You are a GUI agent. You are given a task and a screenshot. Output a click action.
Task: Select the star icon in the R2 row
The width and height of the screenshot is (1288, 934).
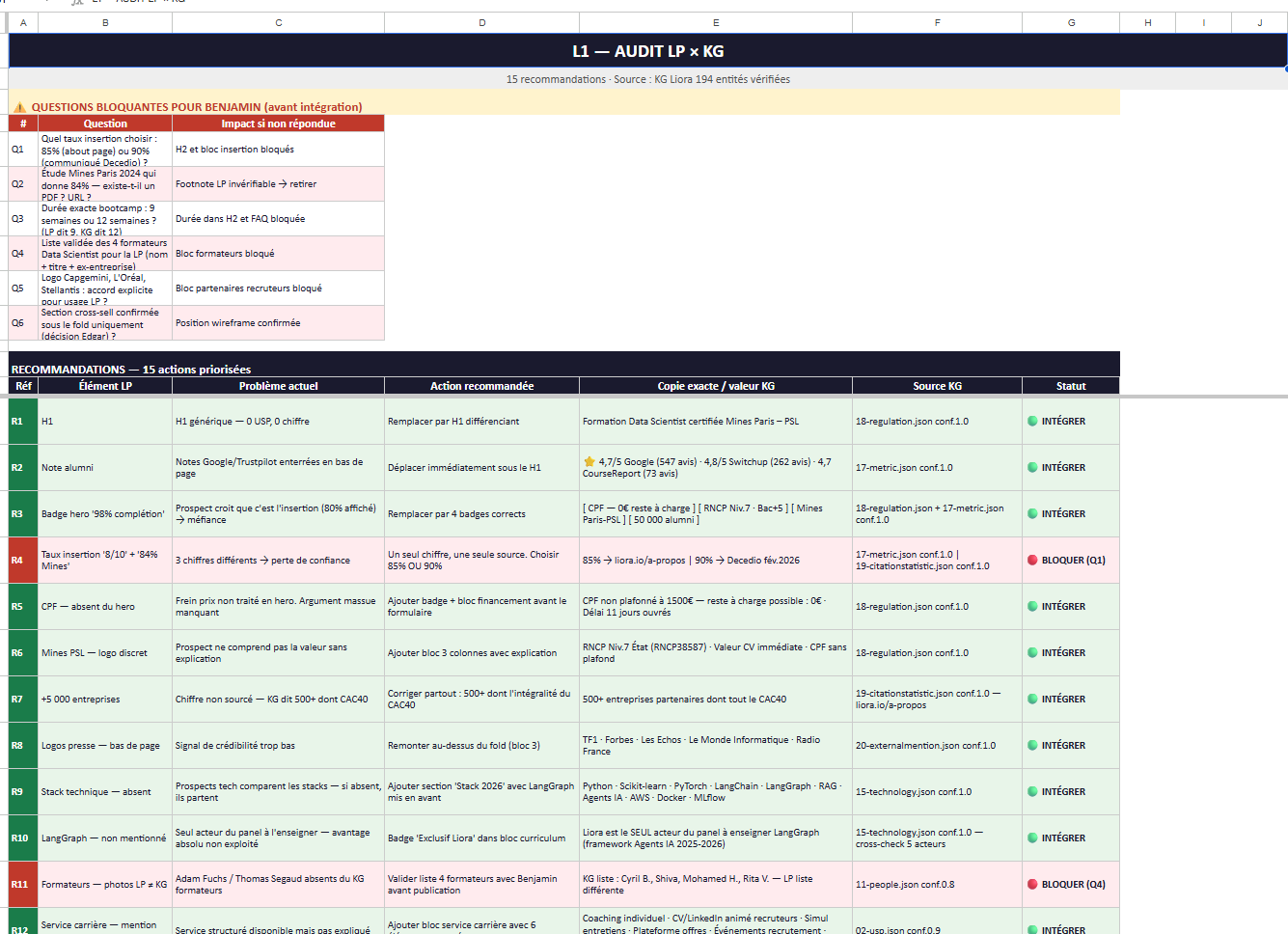point(589,461)
